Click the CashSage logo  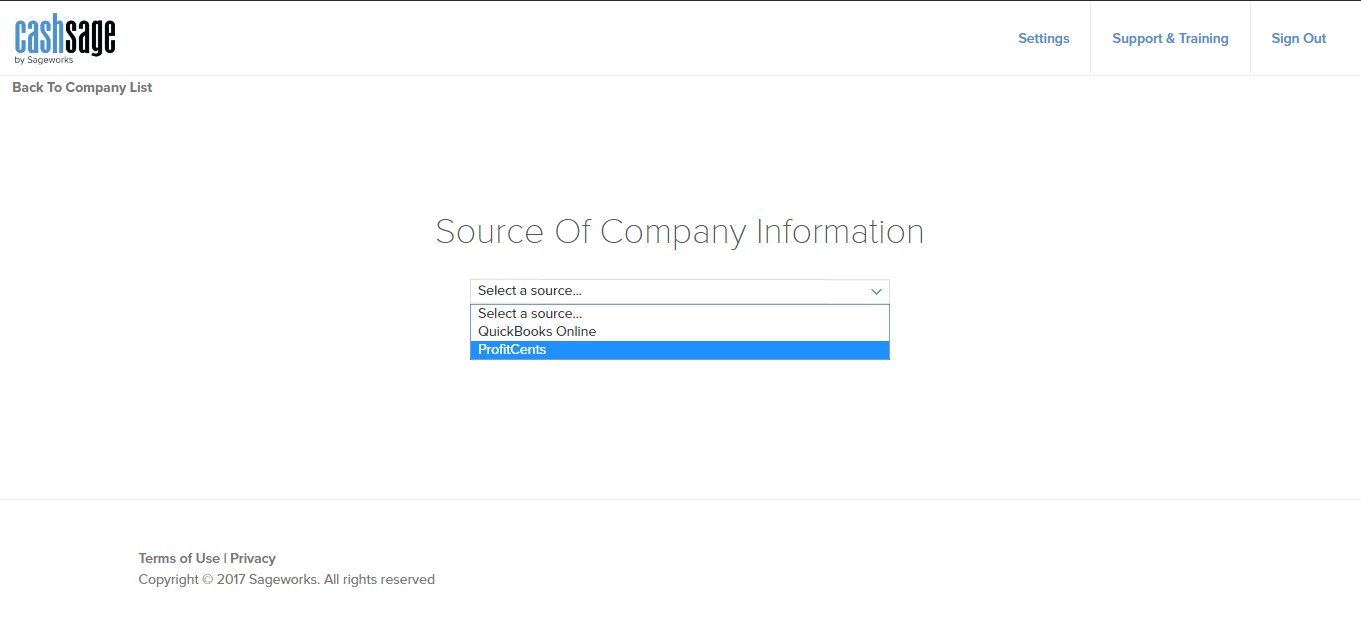[x=65, y=41]
